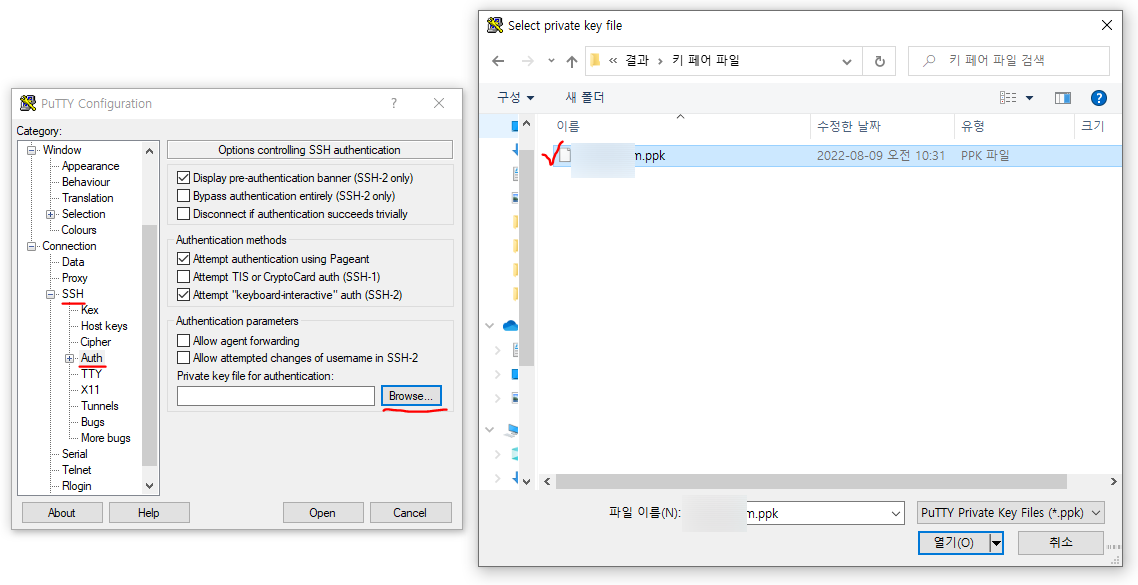Collapse the Connection tree node
The width and height of the screenshot is (1138, 585).
coord(31,246)
